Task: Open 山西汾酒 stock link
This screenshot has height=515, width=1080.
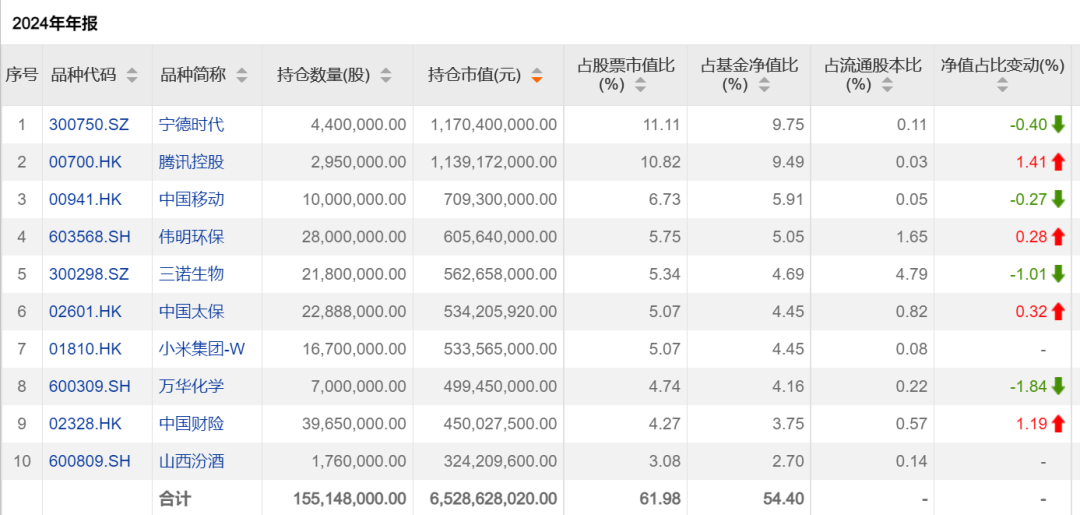Action: coord(191,461)
